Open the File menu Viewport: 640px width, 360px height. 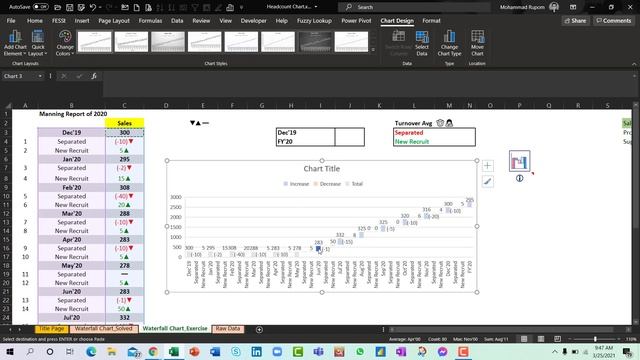[x=11, y=20]
